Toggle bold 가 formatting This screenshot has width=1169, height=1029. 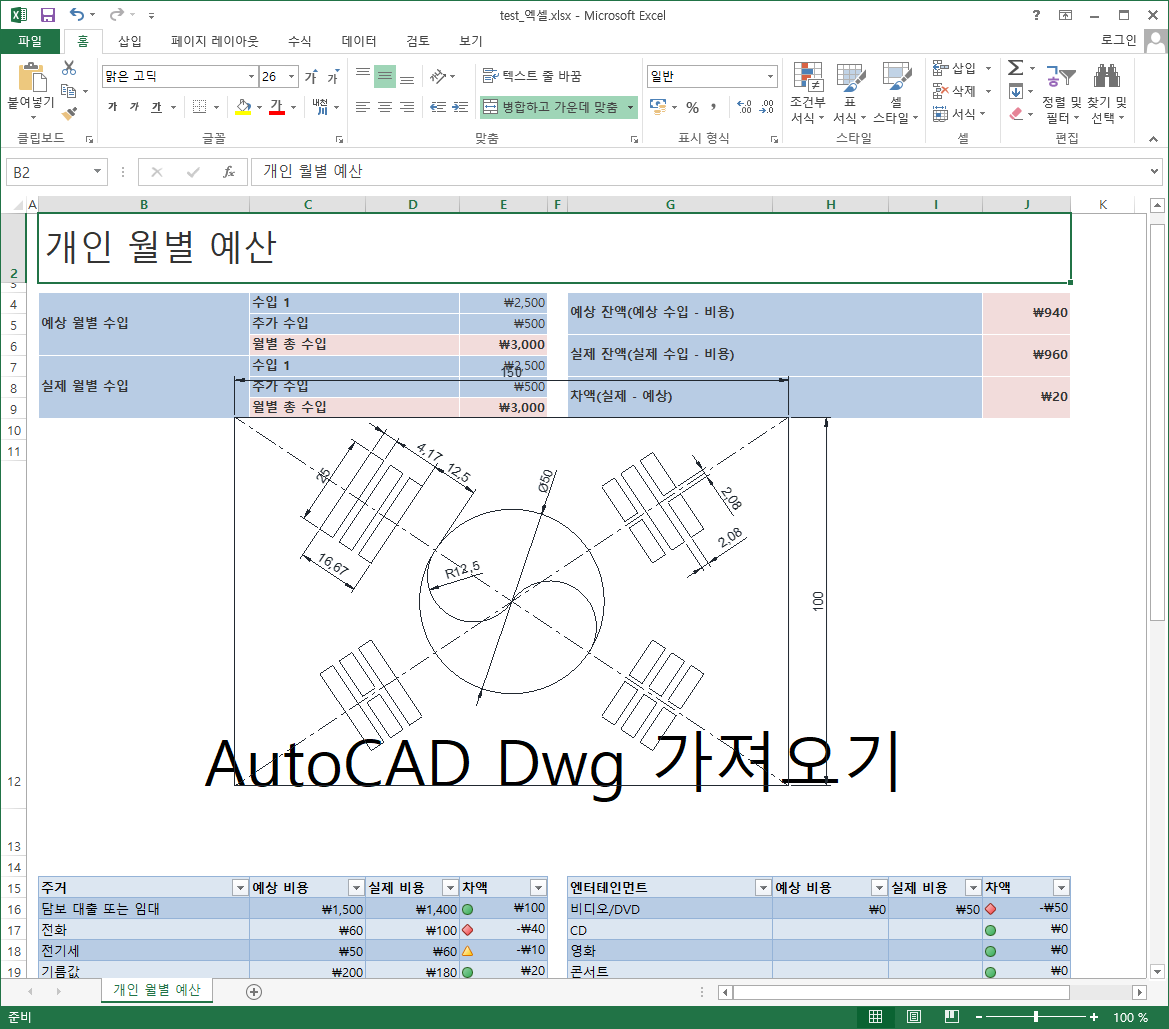113,107
